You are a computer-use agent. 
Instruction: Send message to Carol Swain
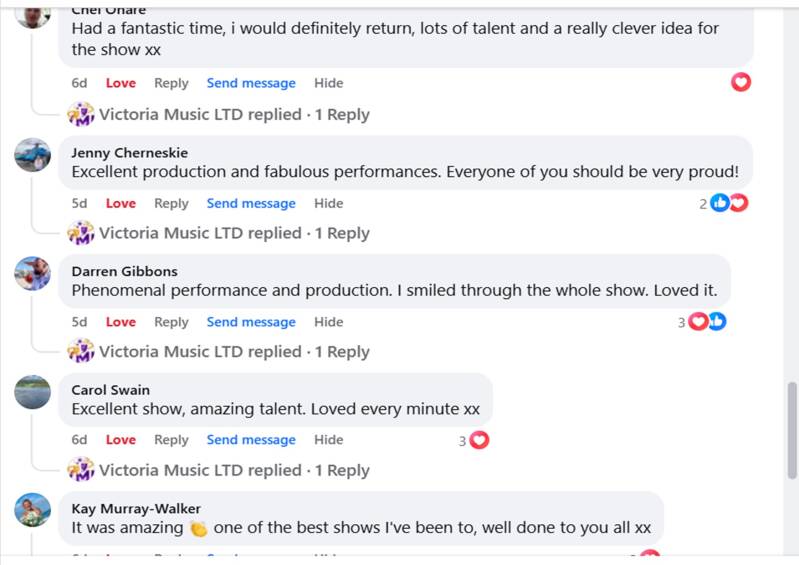[x=251, y=440]
